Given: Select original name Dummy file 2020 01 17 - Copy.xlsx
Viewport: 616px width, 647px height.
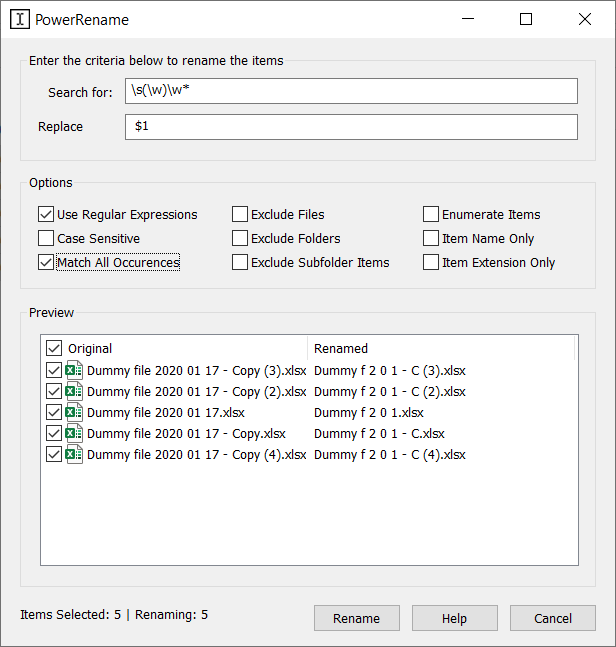Looking at the screenshot, I should point(186,434).
